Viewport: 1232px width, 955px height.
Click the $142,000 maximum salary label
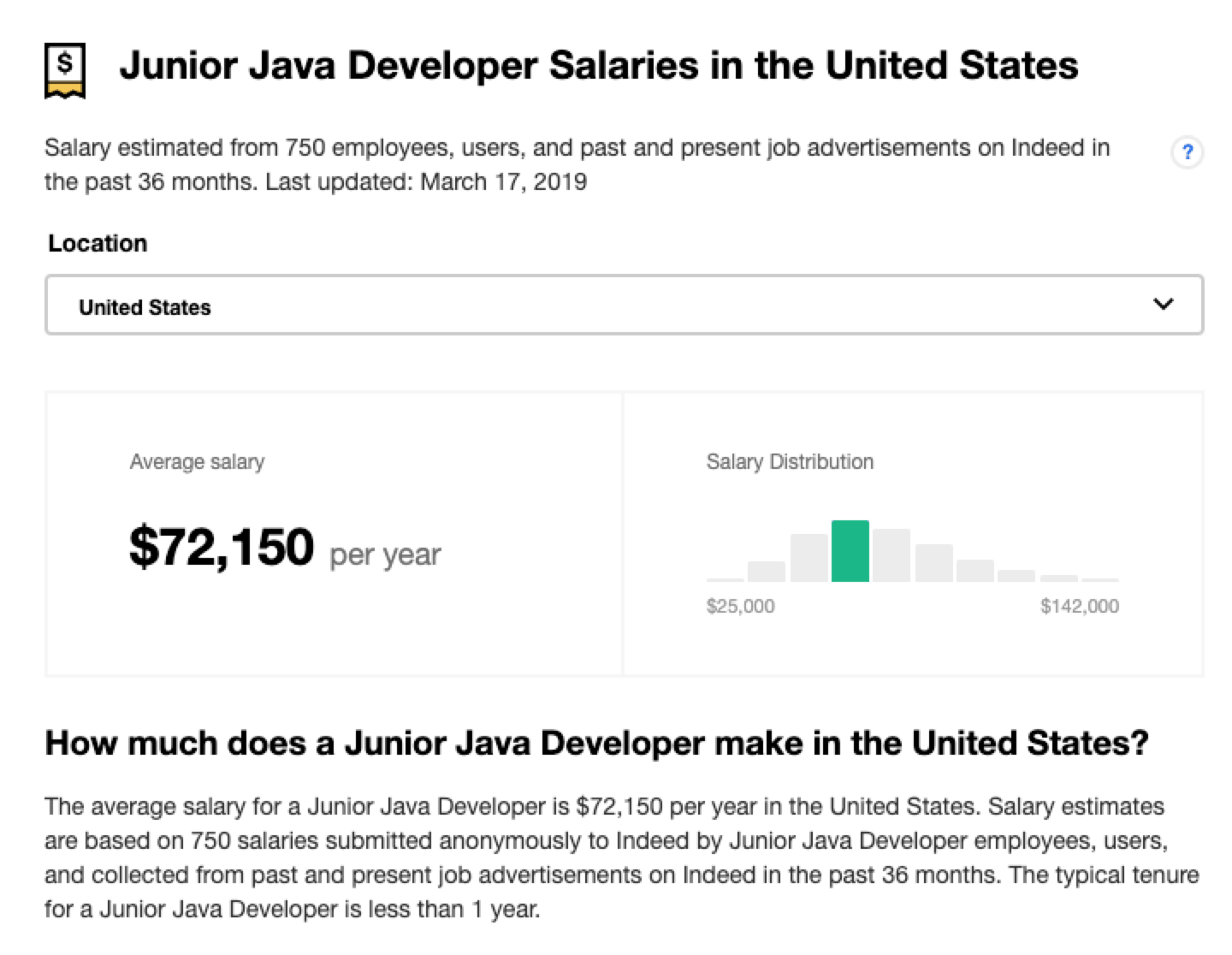coord(1079,607)
